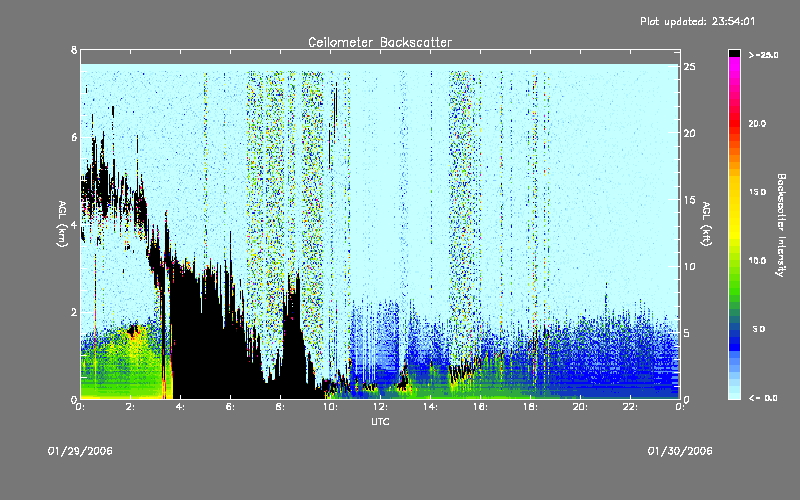This screenshot has height=500, width=800.
Task: Select the "Plot updated: 23:54:01" timestamp
Action: point(697,21)
